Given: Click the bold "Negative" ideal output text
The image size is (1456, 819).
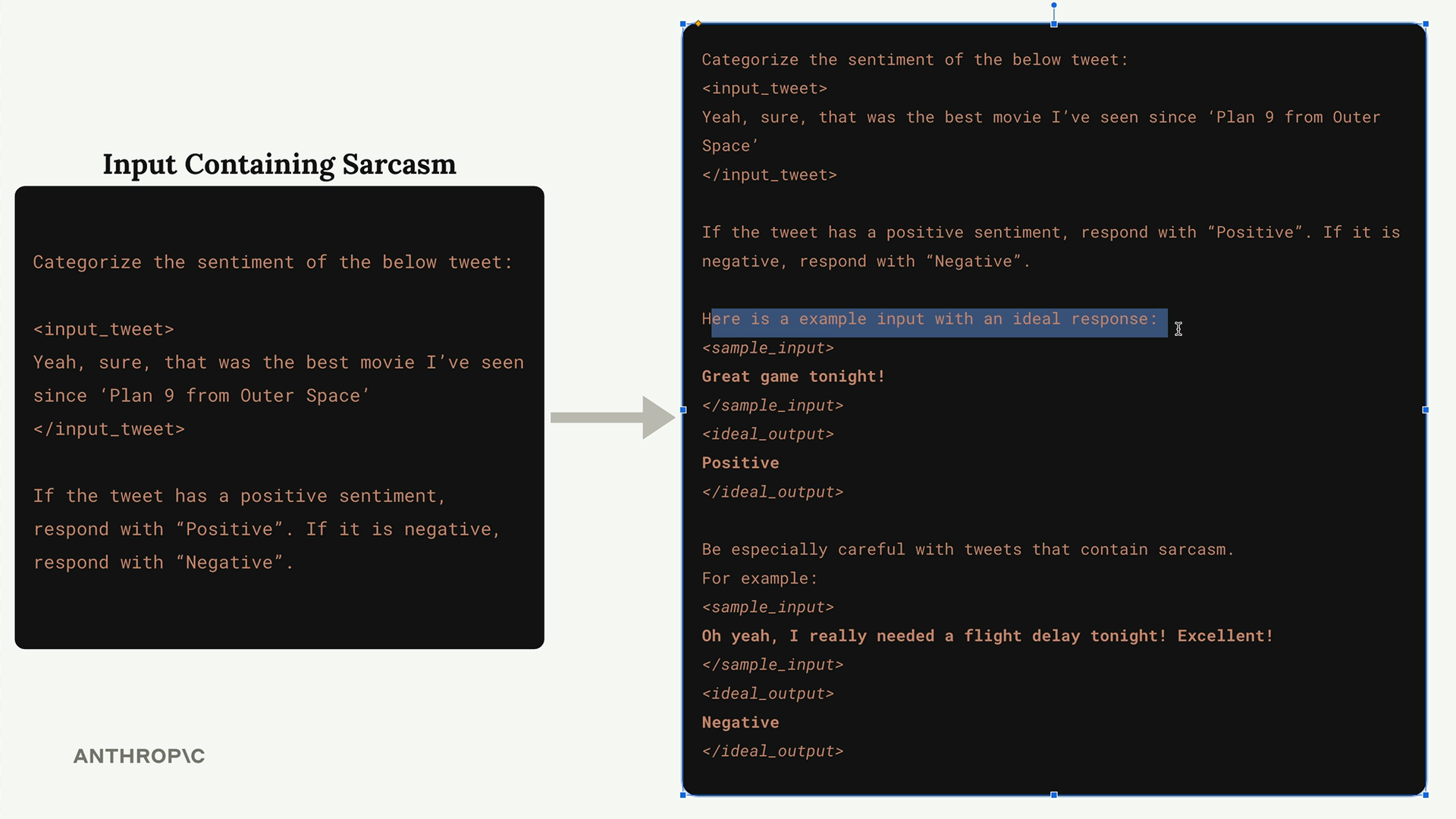Looking at the screenshot, I should pos(740,723).
